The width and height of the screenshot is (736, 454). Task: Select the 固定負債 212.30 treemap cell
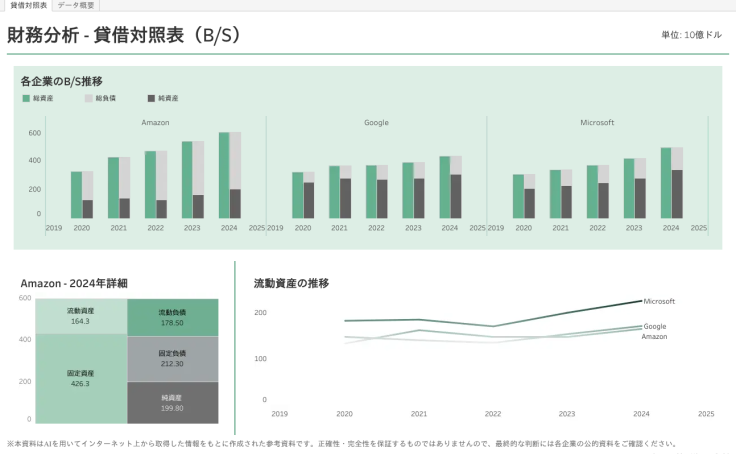(172, 359)
